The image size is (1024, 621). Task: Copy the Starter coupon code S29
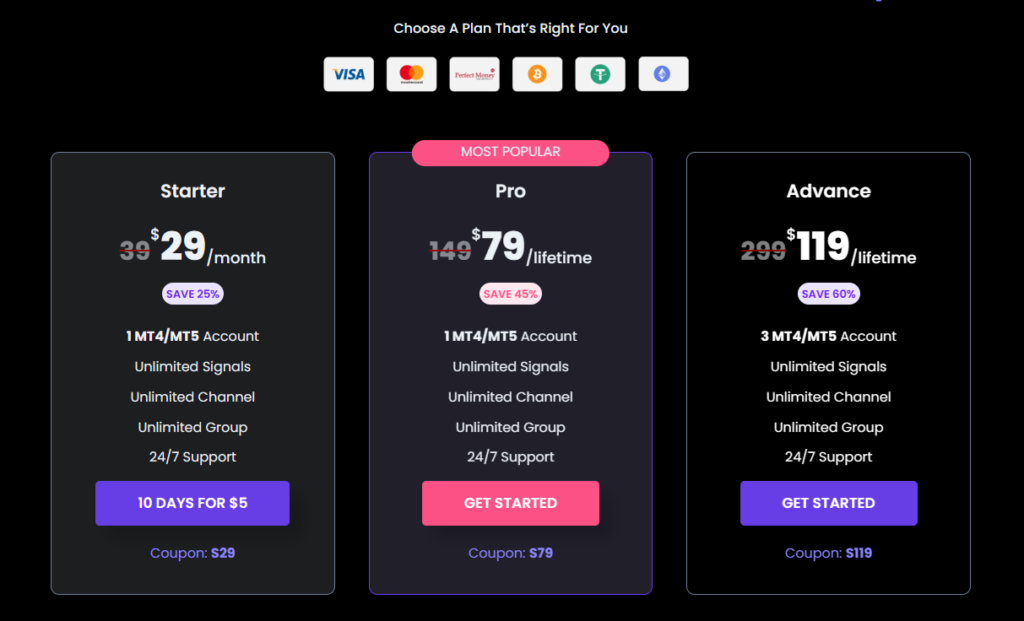click(x=223, y=553)
